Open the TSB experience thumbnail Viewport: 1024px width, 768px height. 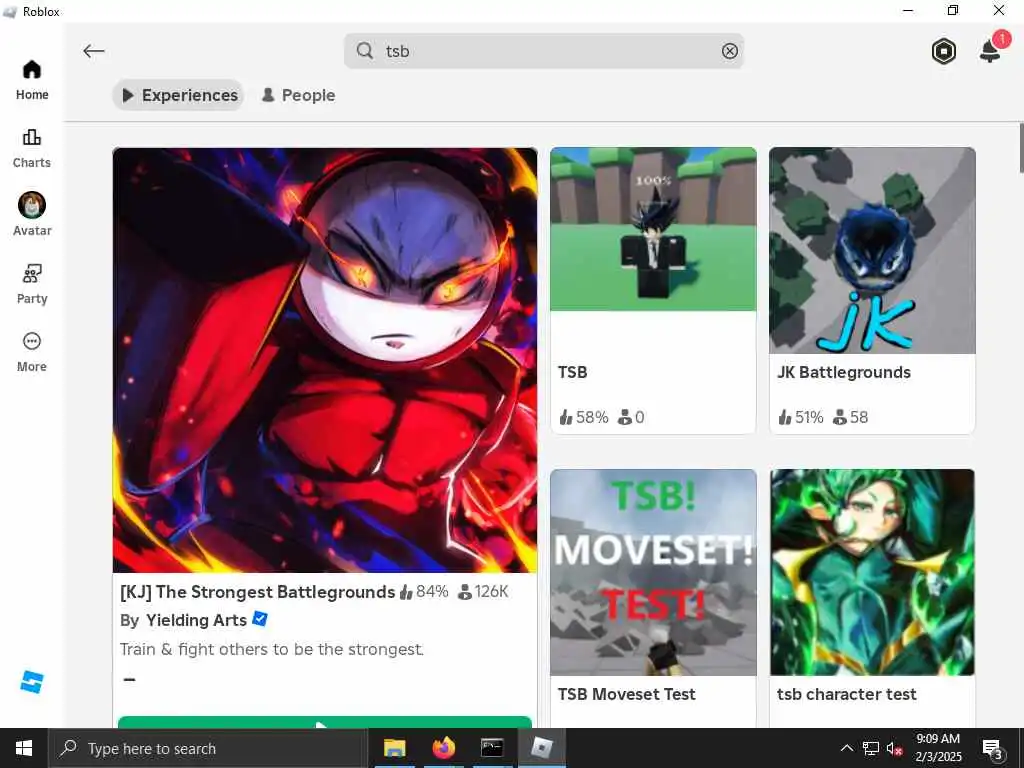(653, 229)
